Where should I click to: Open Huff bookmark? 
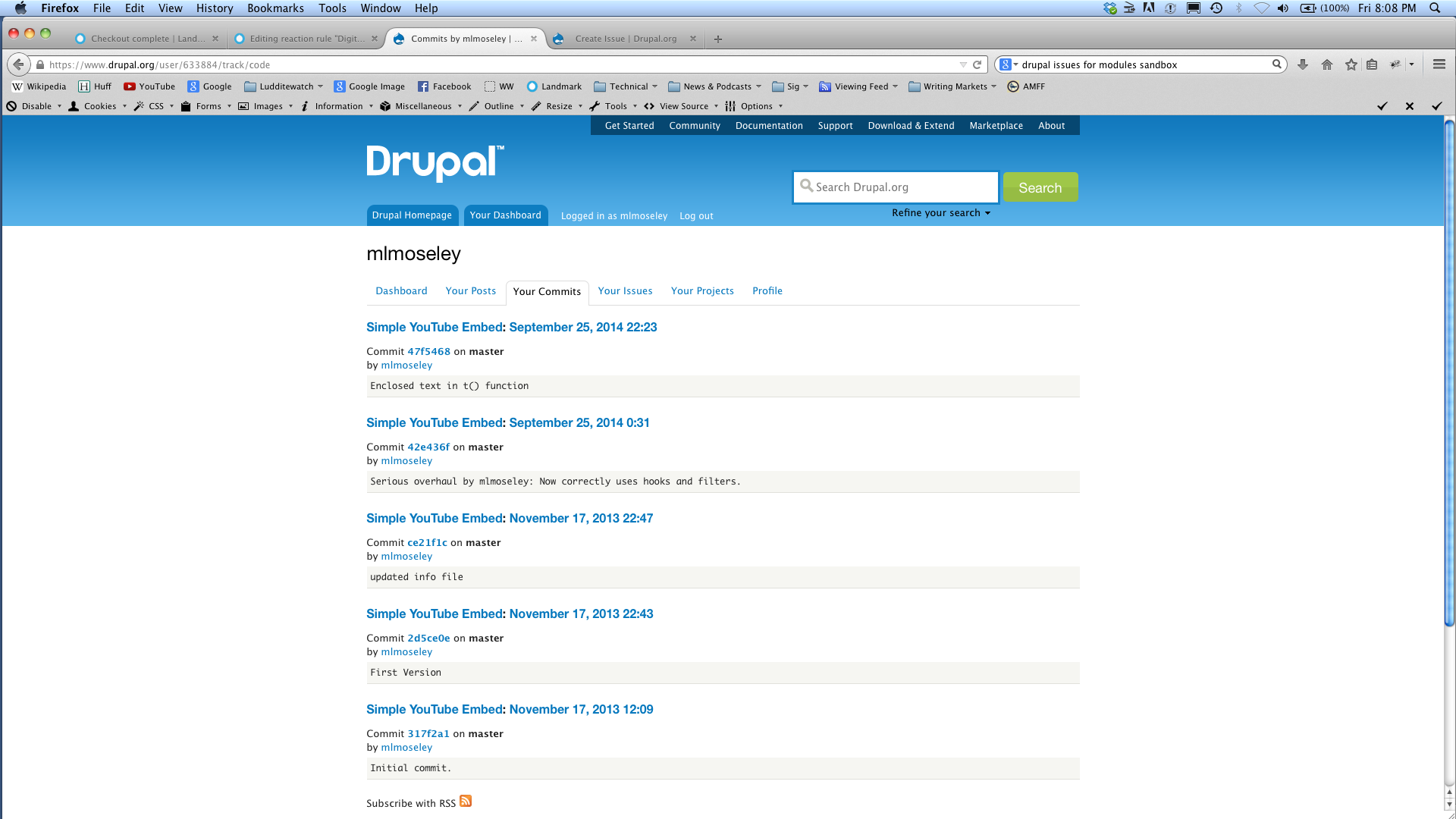point(96,86)
